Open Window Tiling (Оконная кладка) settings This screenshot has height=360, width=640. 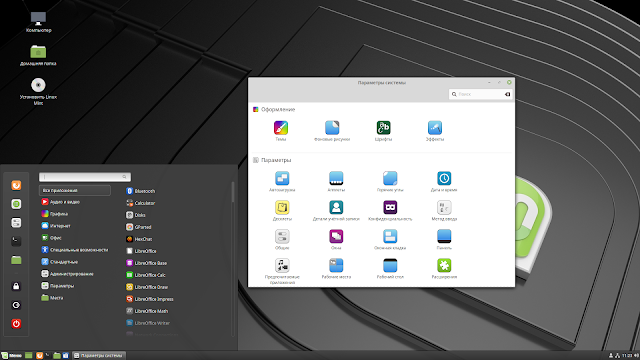pyautogui.click(x=390, y=239)
